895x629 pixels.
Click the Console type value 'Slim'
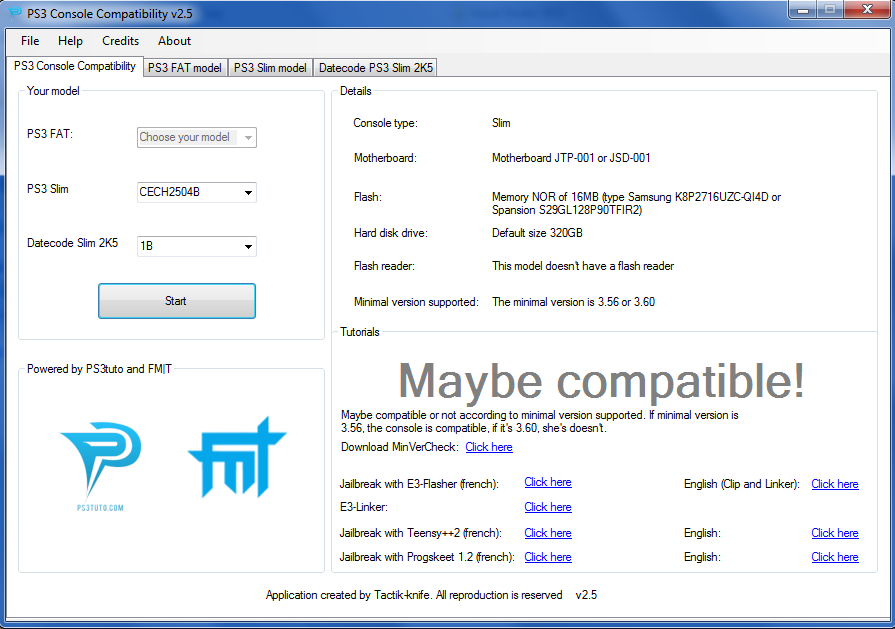pyautogui.click(x=501, y=123)
